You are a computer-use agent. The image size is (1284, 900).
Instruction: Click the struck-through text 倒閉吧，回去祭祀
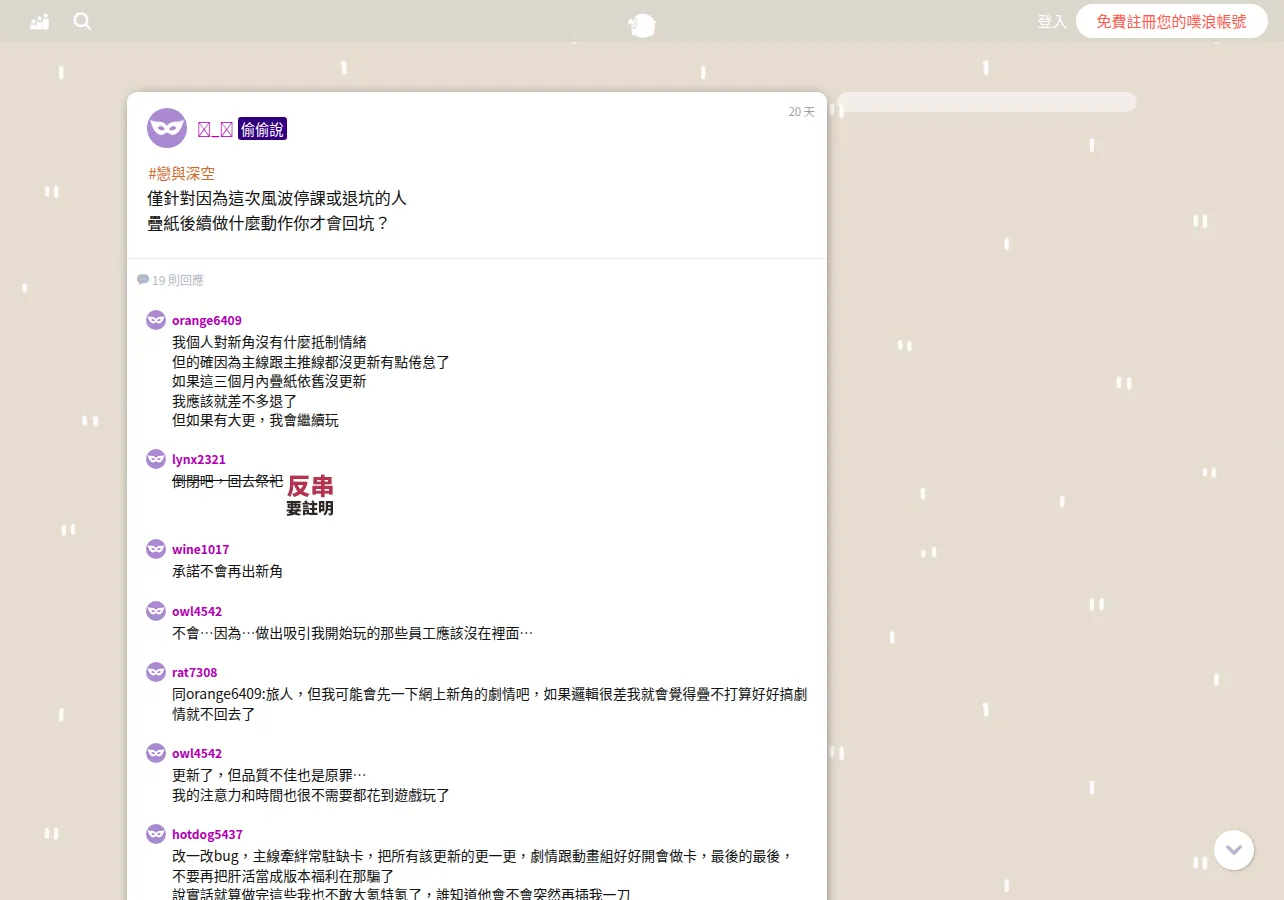point(227,481)
